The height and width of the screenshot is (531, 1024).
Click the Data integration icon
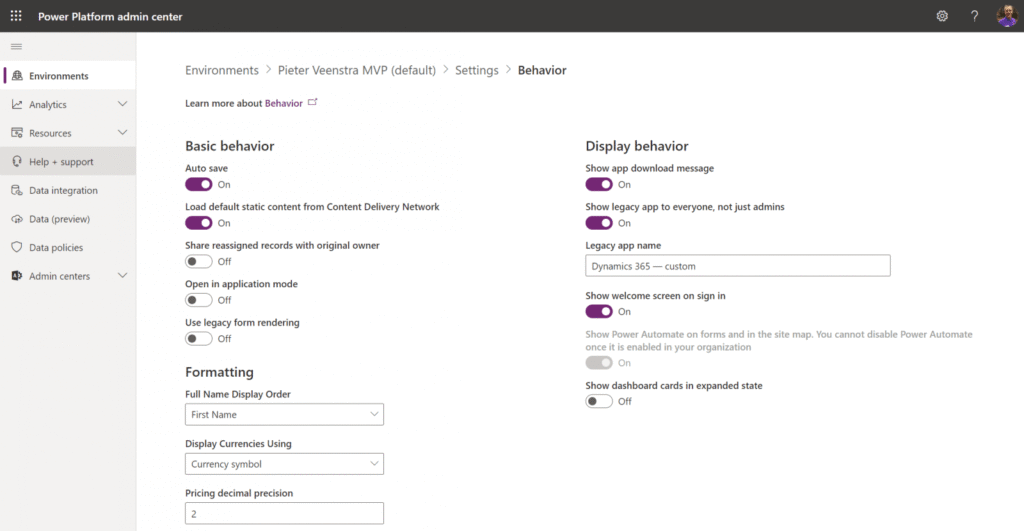point(17,190)
